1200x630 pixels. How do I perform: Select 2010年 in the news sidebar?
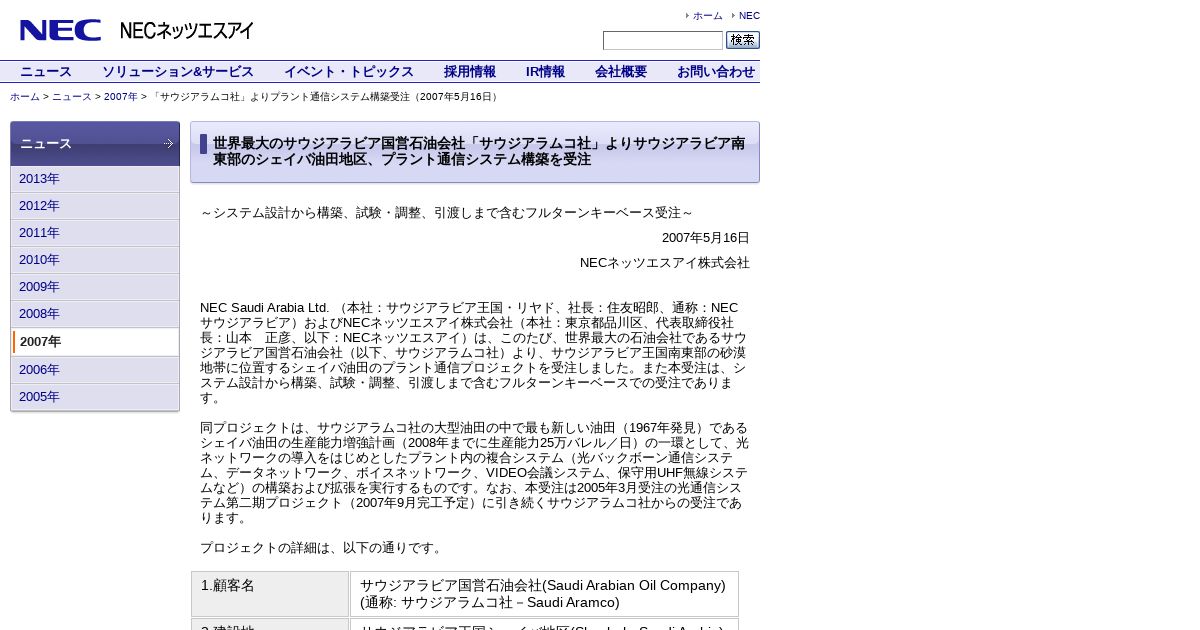[x=95, y=260]
